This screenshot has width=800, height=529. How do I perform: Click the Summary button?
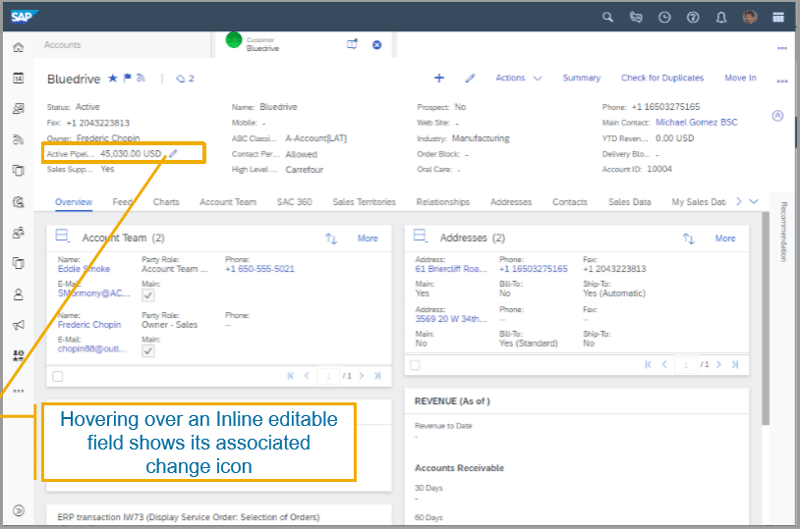click(581, 78)
